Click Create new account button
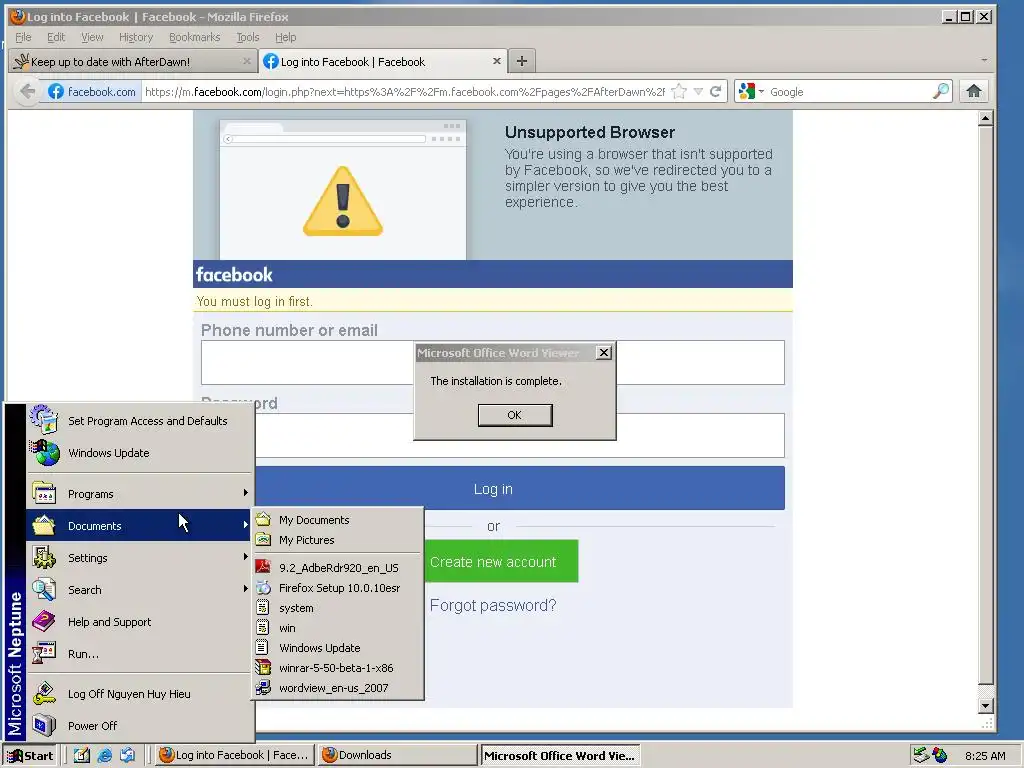 point(501,561)
